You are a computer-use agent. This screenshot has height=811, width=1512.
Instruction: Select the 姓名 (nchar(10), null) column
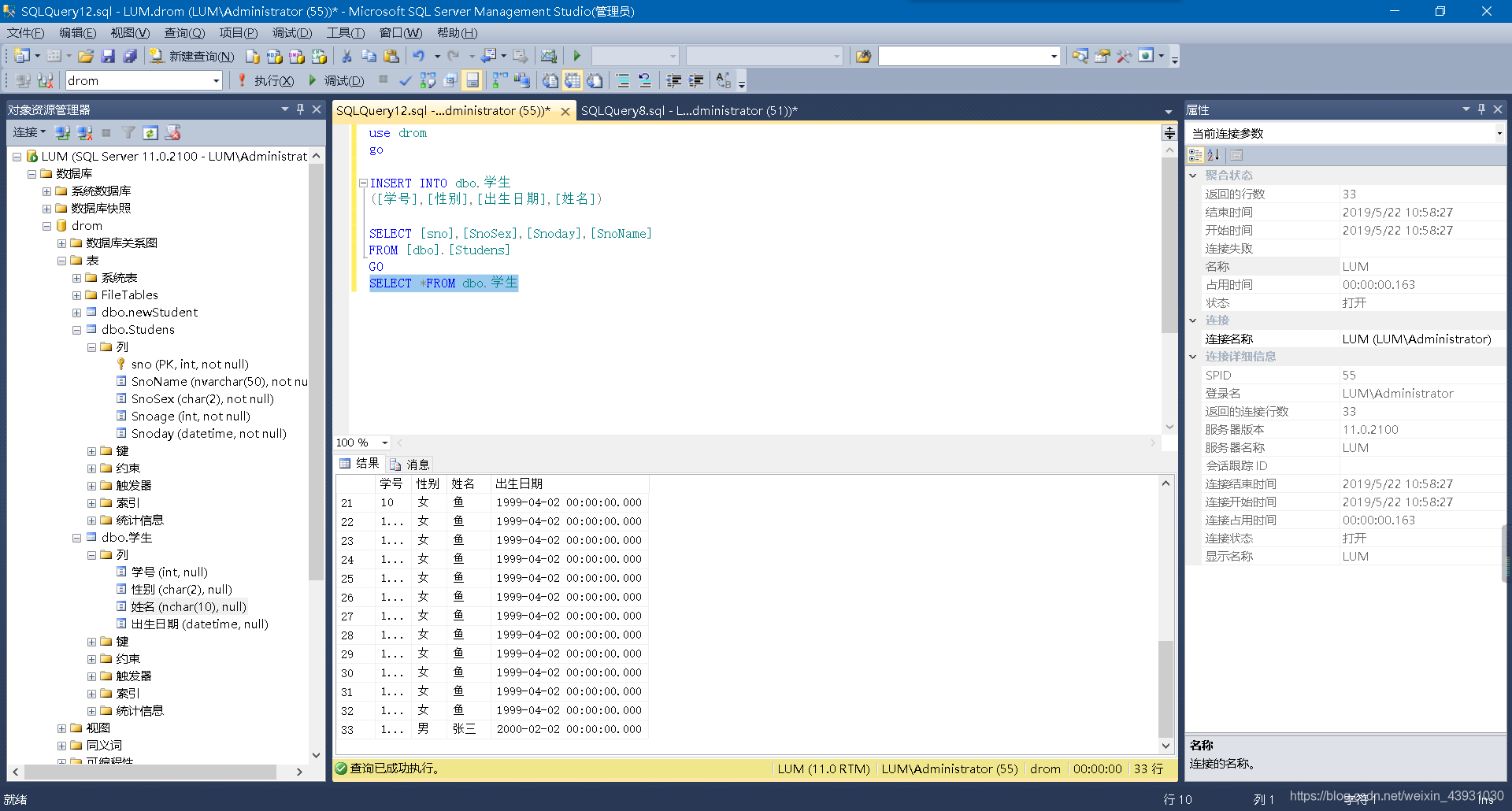click(189, 607)
